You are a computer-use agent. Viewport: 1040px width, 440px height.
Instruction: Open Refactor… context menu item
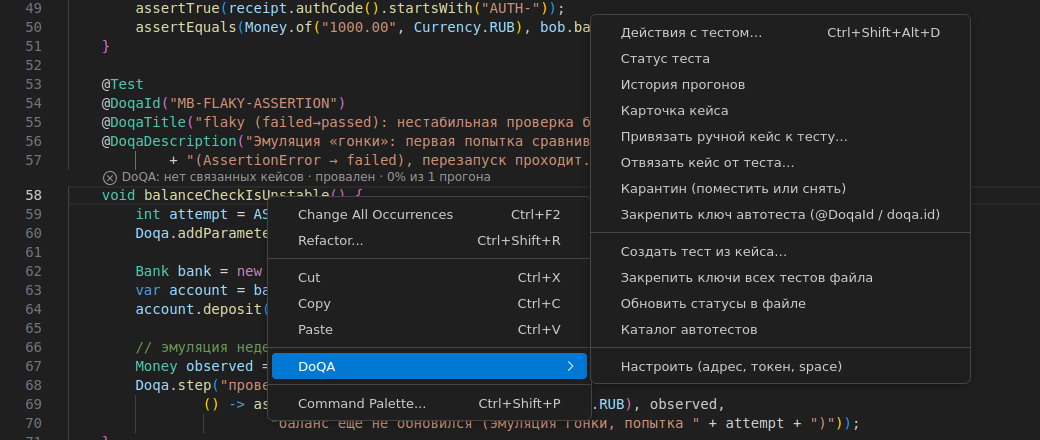tap(429, 240)
